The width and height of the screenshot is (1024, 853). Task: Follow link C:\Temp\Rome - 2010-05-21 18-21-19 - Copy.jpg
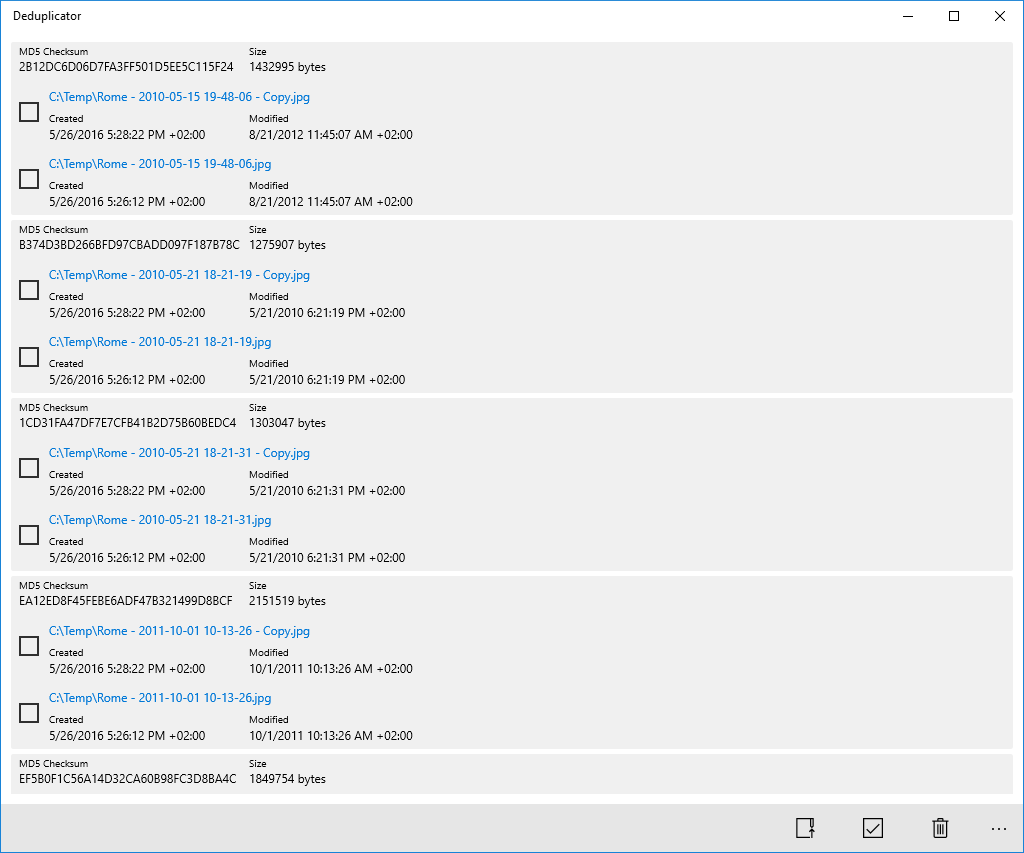(179, 275)
